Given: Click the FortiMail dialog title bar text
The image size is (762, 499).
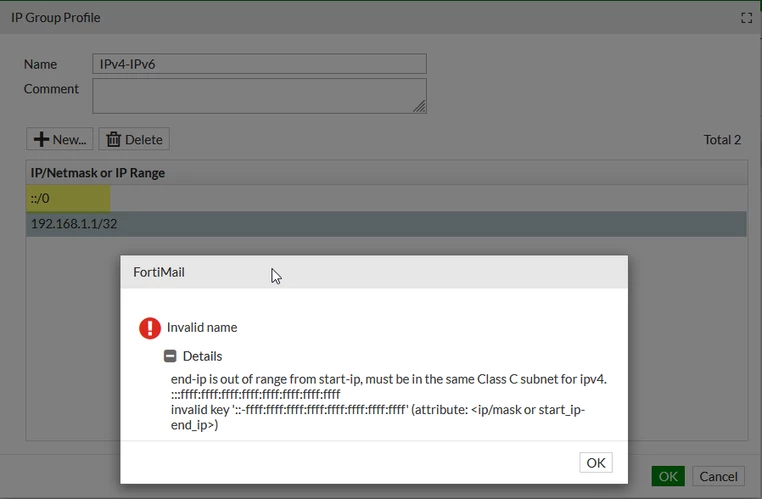Looking at the screenshot, I should pos(159,272).
